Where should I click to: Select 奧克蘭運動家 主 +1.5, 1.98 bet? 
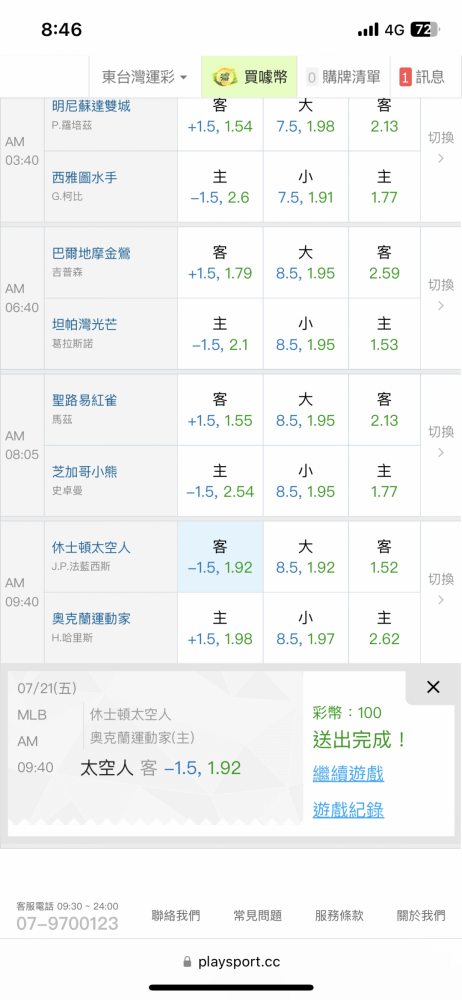click(220, 628)
